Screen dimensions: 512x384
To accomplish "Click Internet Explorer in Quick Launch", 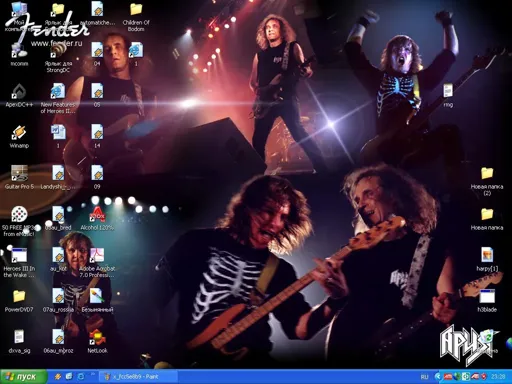I will pyautogui.click(x=81, y=376).
